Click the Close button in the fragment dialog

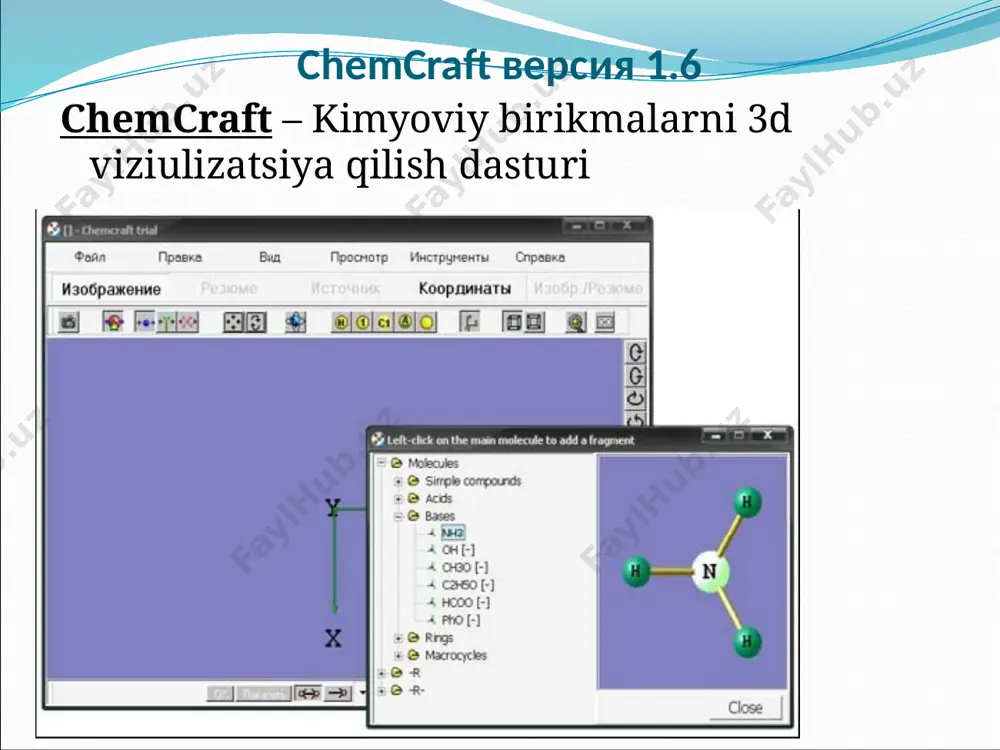point(745,707)
